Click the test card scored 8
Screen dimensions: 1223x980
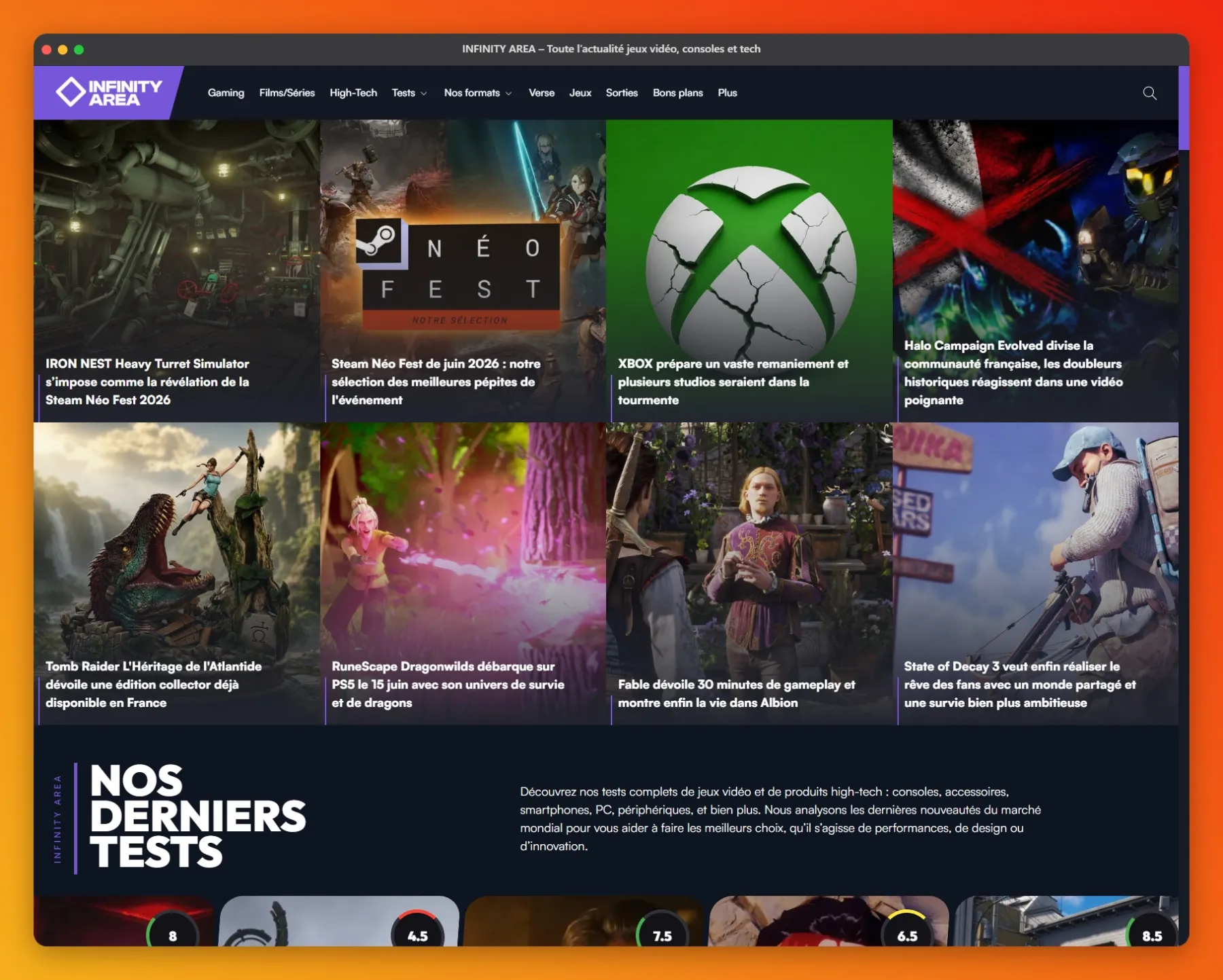123,921
